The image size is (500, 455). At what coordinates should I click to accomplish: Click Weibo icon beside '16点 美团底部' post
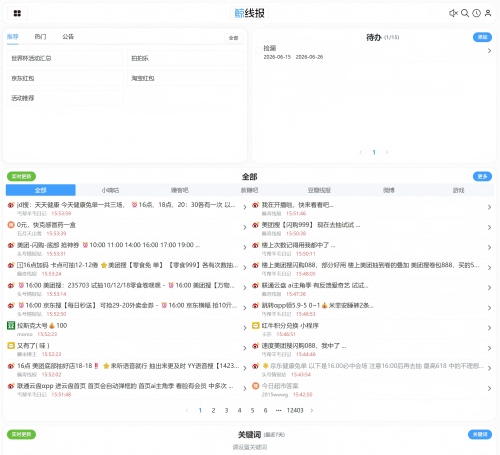[x=11, y=366]
